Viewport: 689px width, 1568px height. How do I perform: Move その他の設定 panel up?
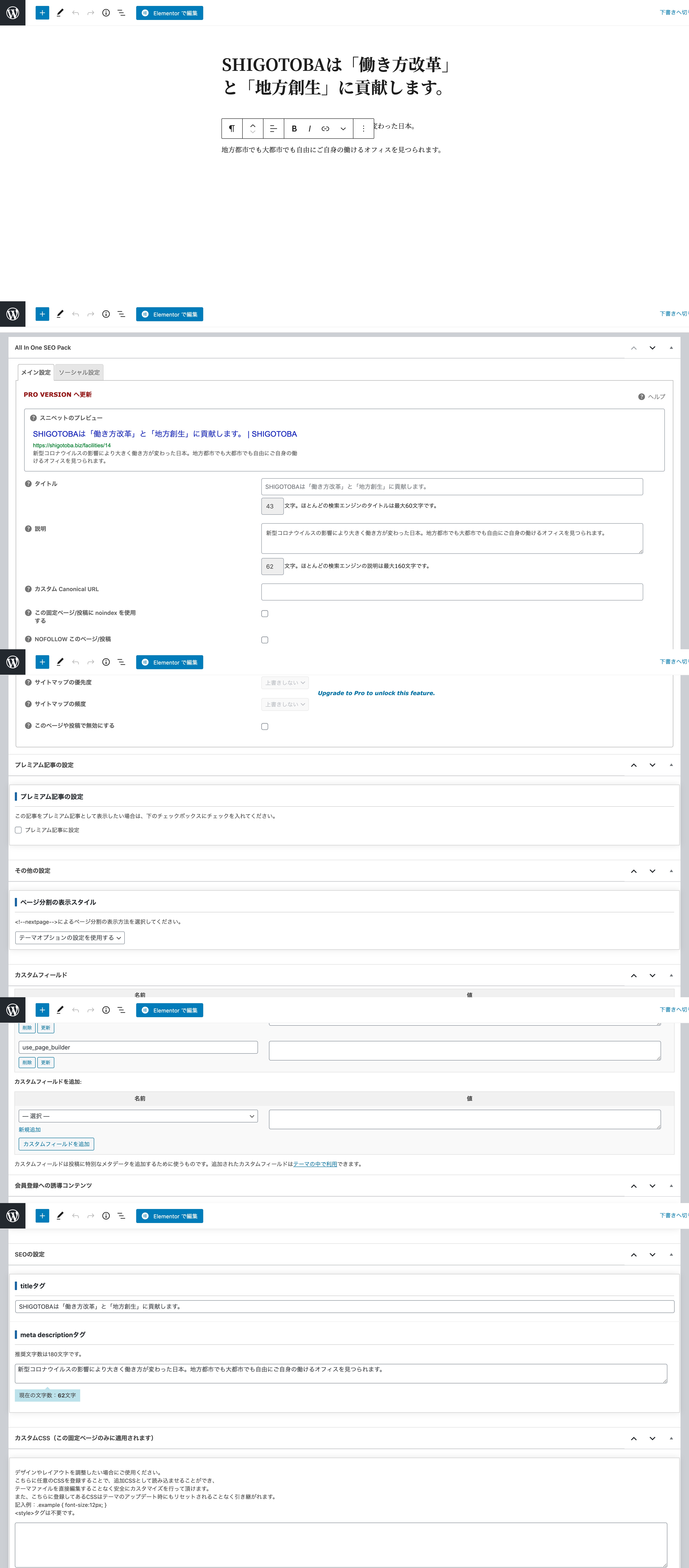point(634,871)
